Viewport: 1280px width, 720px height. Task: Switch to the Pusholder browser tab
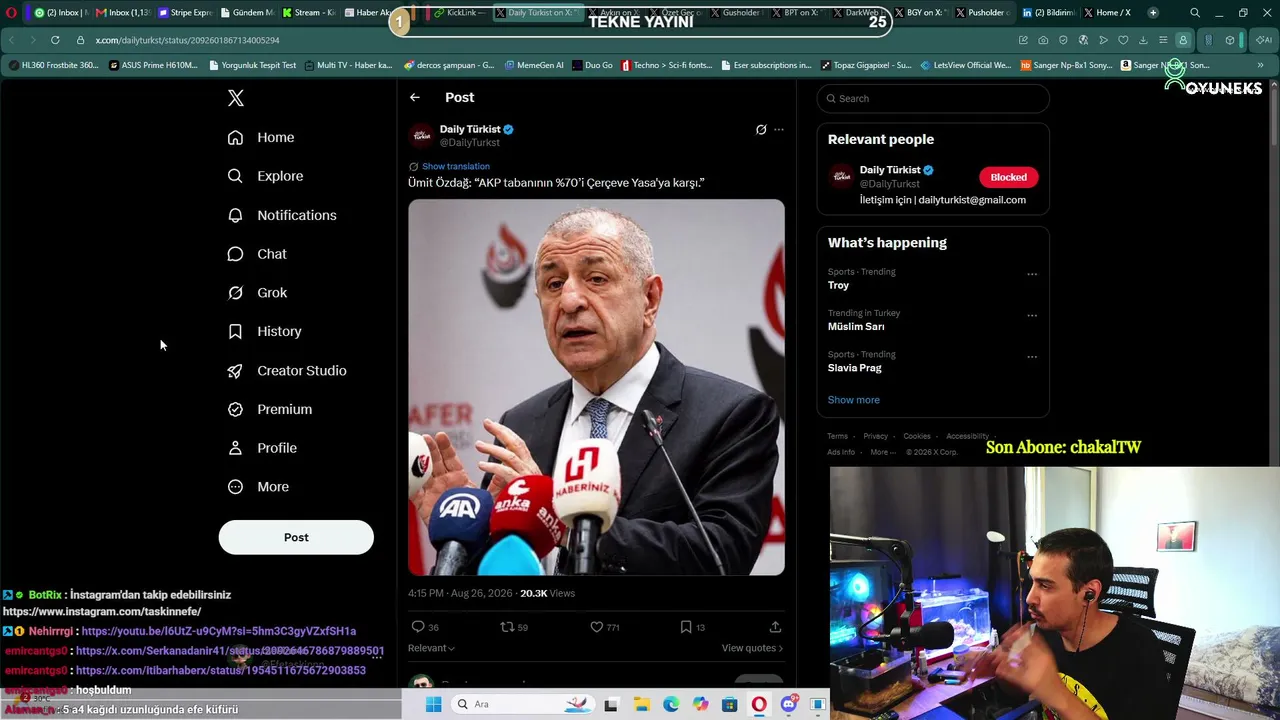click(984, 13)
